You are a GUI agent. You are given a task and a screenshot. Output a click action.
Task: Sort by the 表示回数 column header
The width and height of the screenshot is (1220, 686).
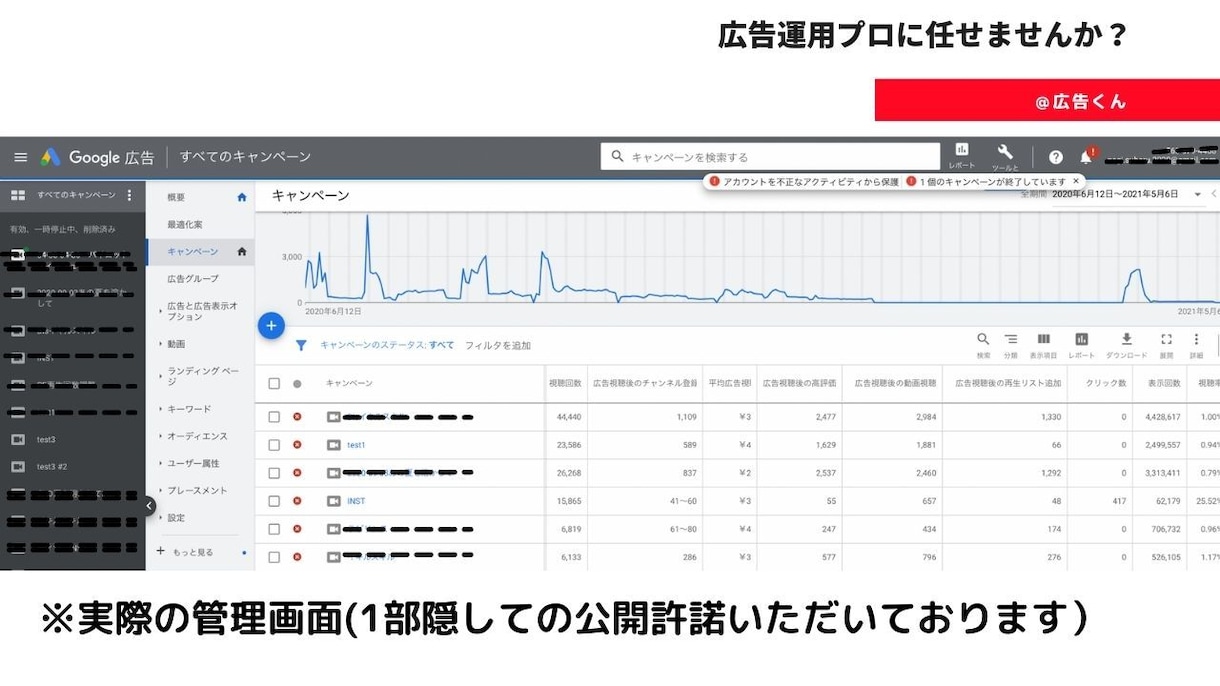[x=1163, y=383]
